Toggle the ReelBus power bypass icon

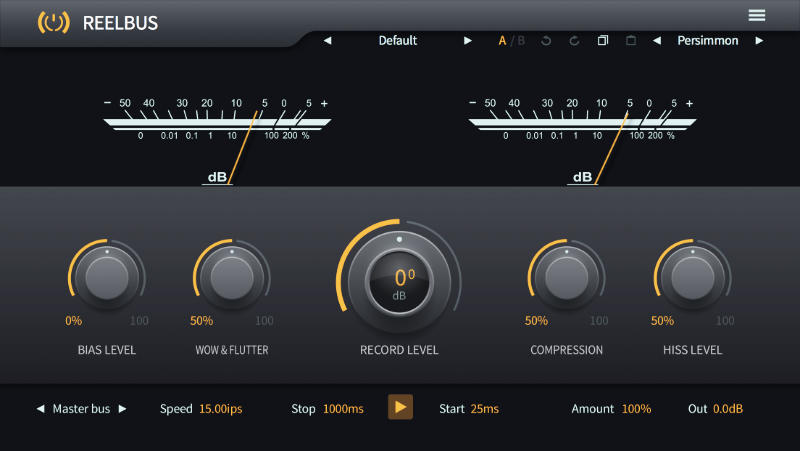[x=54, y=22]
